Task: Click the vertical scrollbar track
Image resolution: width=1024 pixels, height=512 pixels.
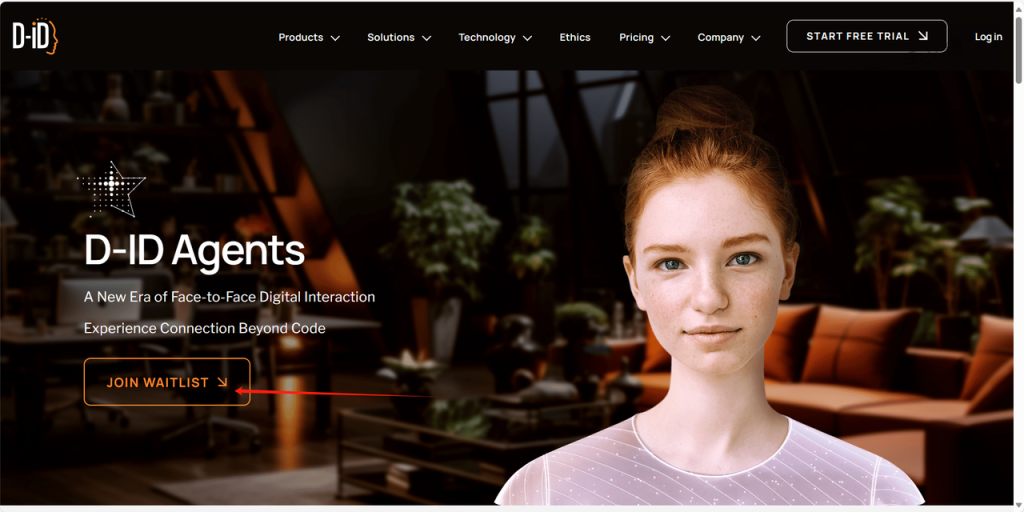Action: point(1018,300)
